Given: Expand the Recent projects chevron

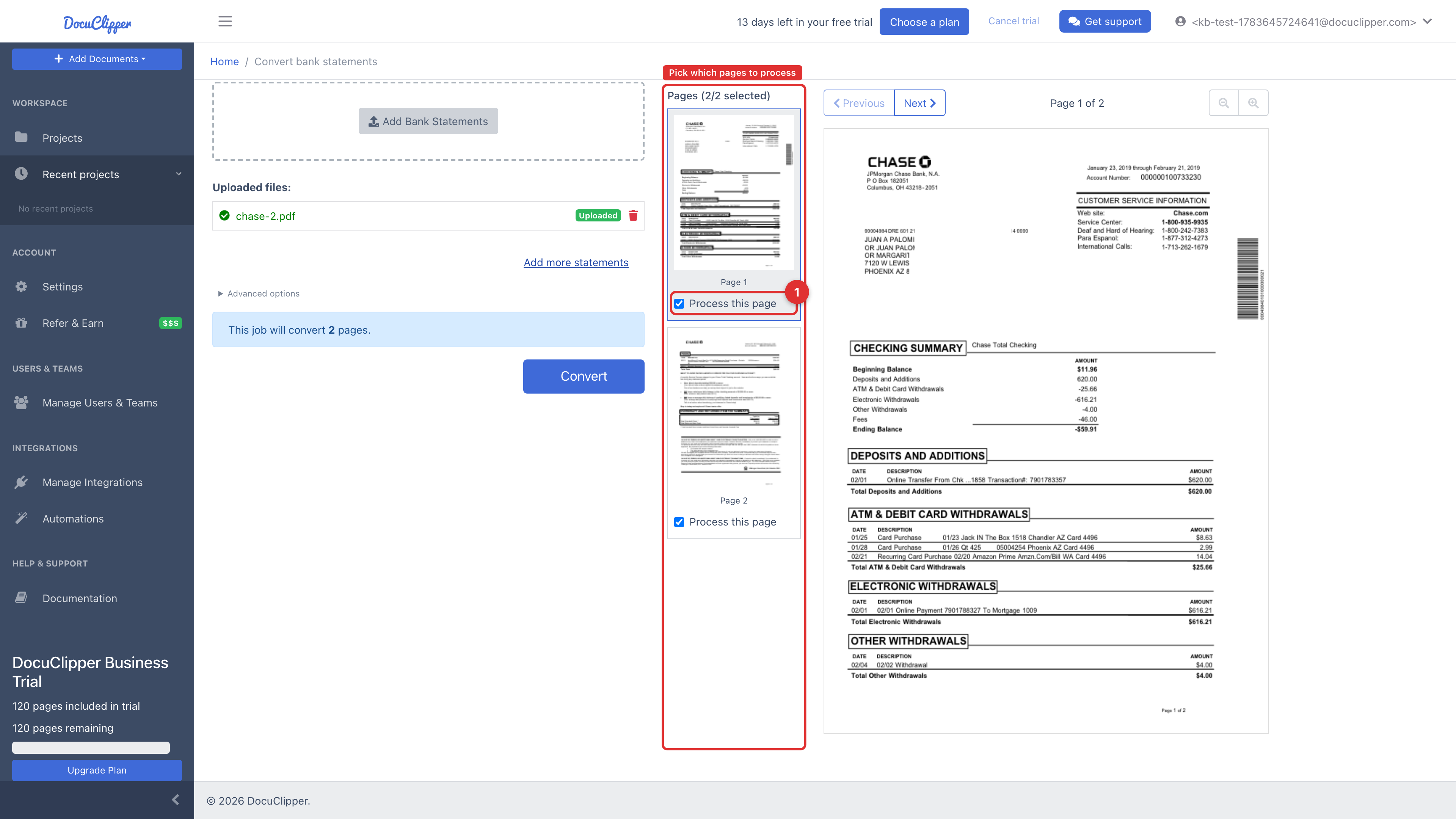Looking at the screenshot, I should pos(179,174).
